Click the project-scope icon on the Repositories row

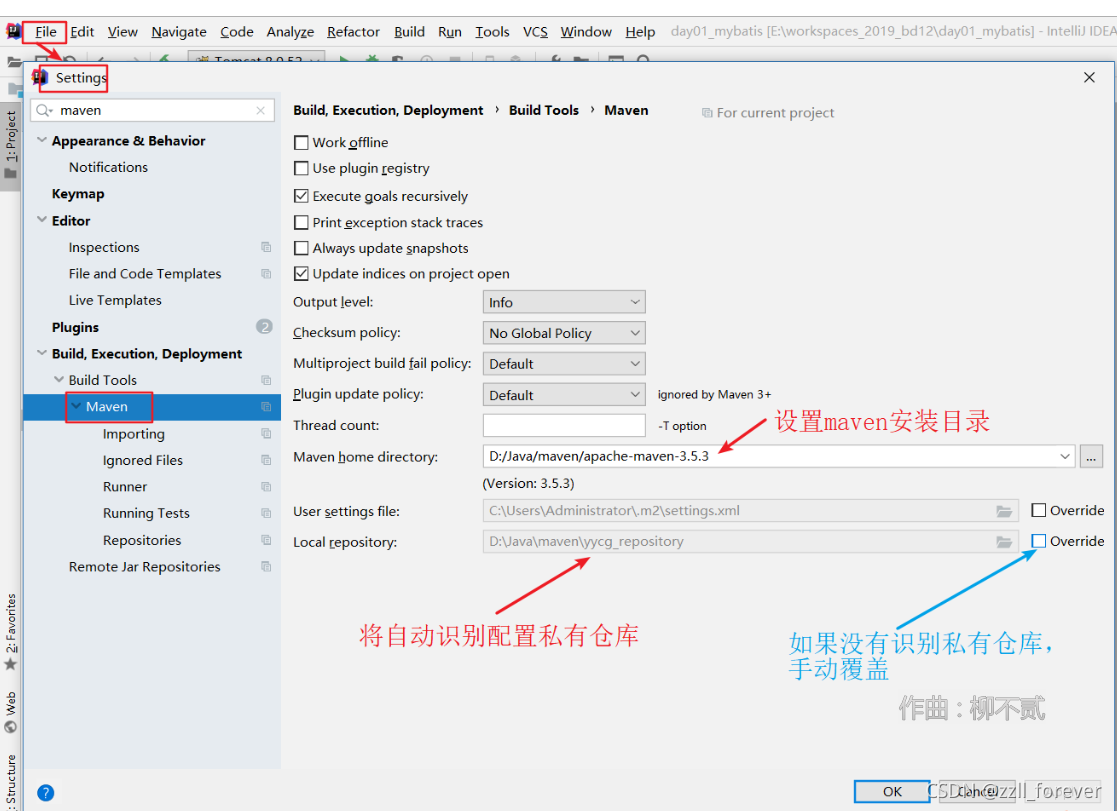click(x=266, y=539)
